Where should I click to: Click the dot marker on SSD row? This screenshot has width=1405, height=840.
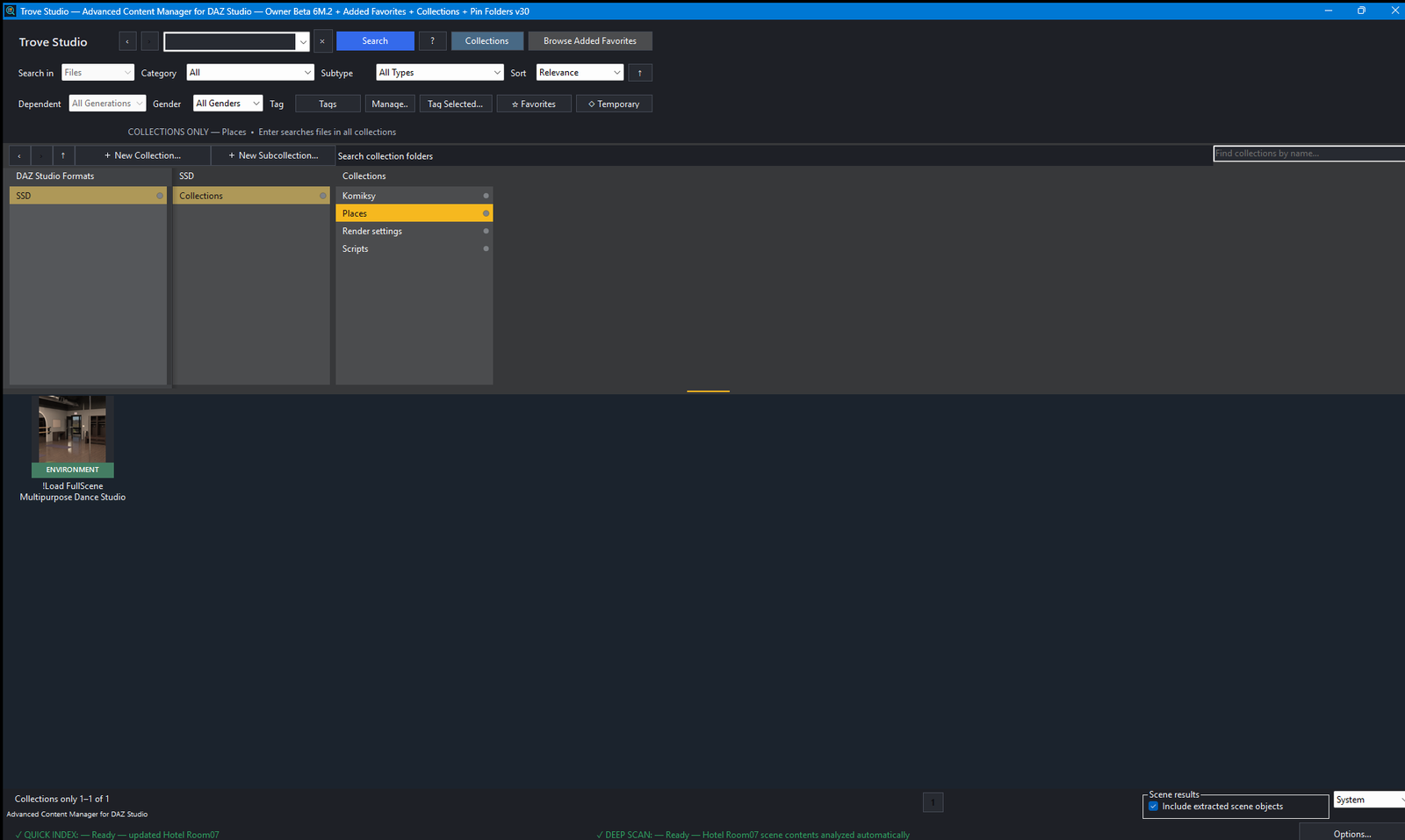[x=160, y=196]
